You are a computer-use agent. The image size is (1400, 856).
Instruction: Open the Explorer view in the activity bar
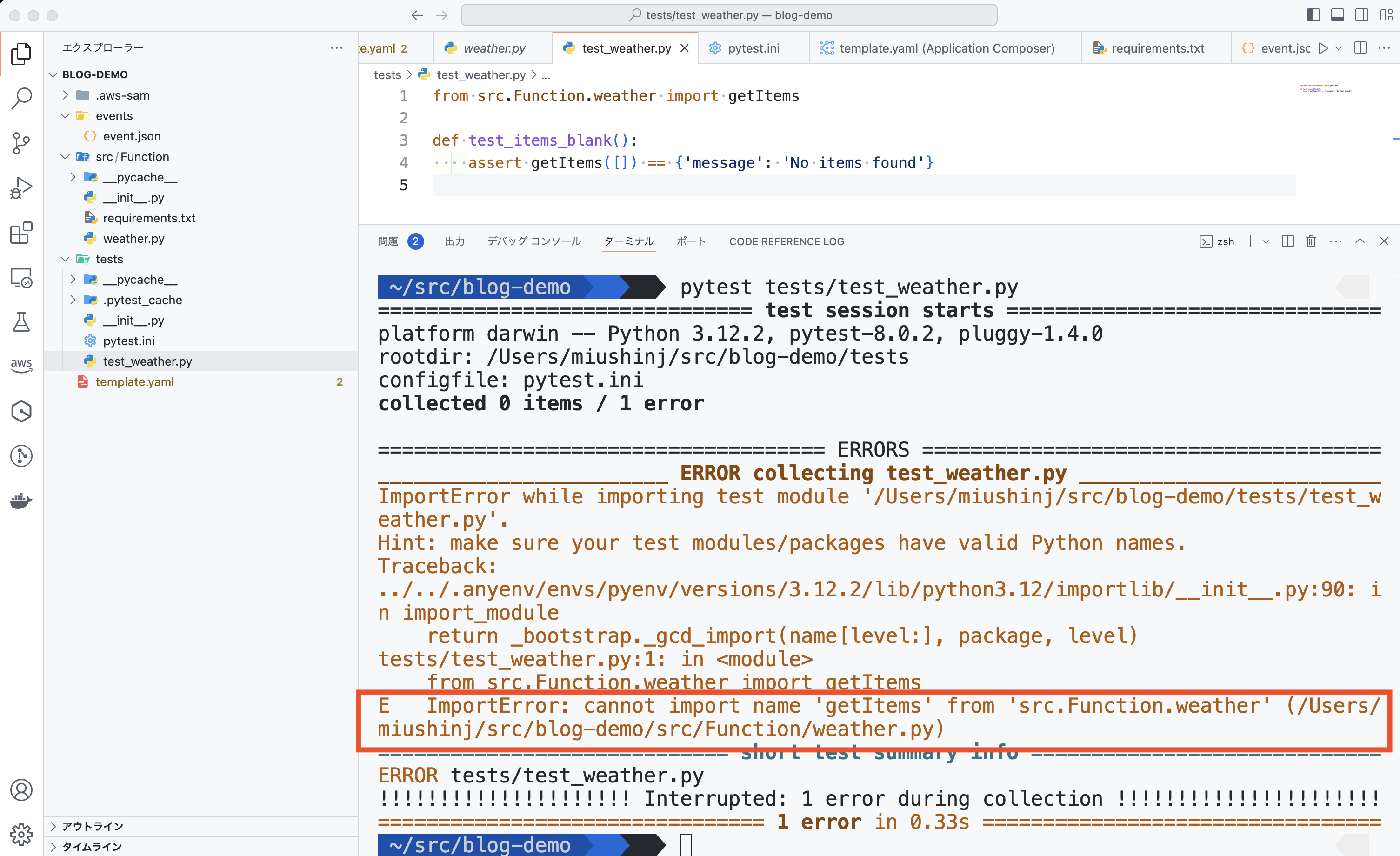click(x=21, y=54)
